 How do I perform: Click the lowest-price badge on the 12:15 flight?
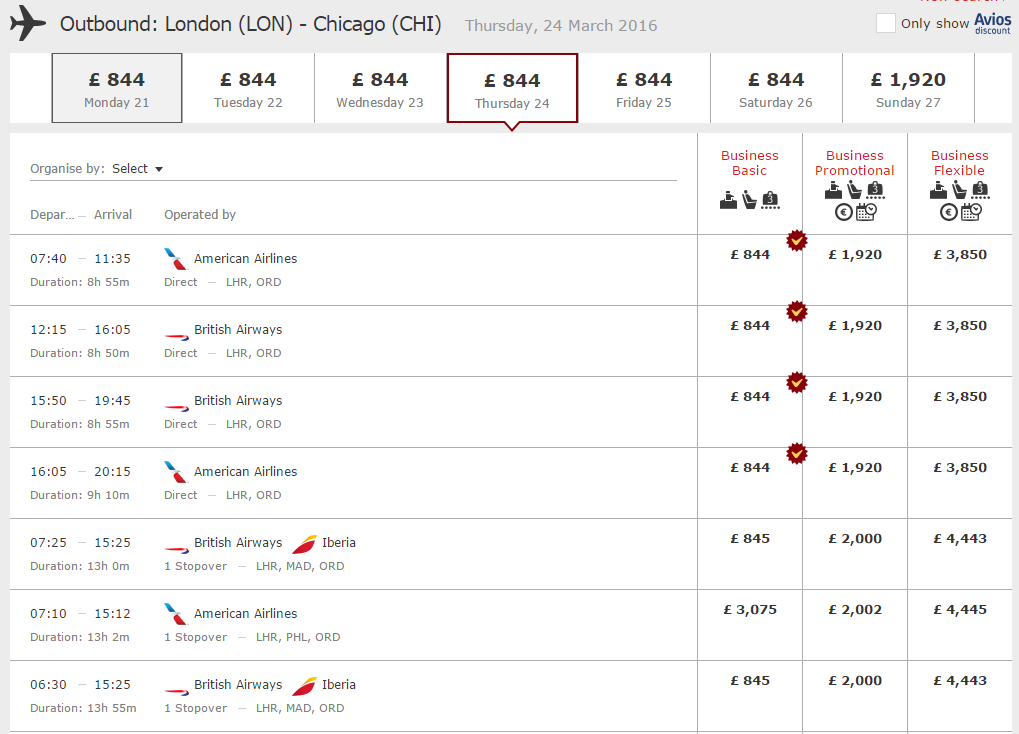tap(797, 311)
